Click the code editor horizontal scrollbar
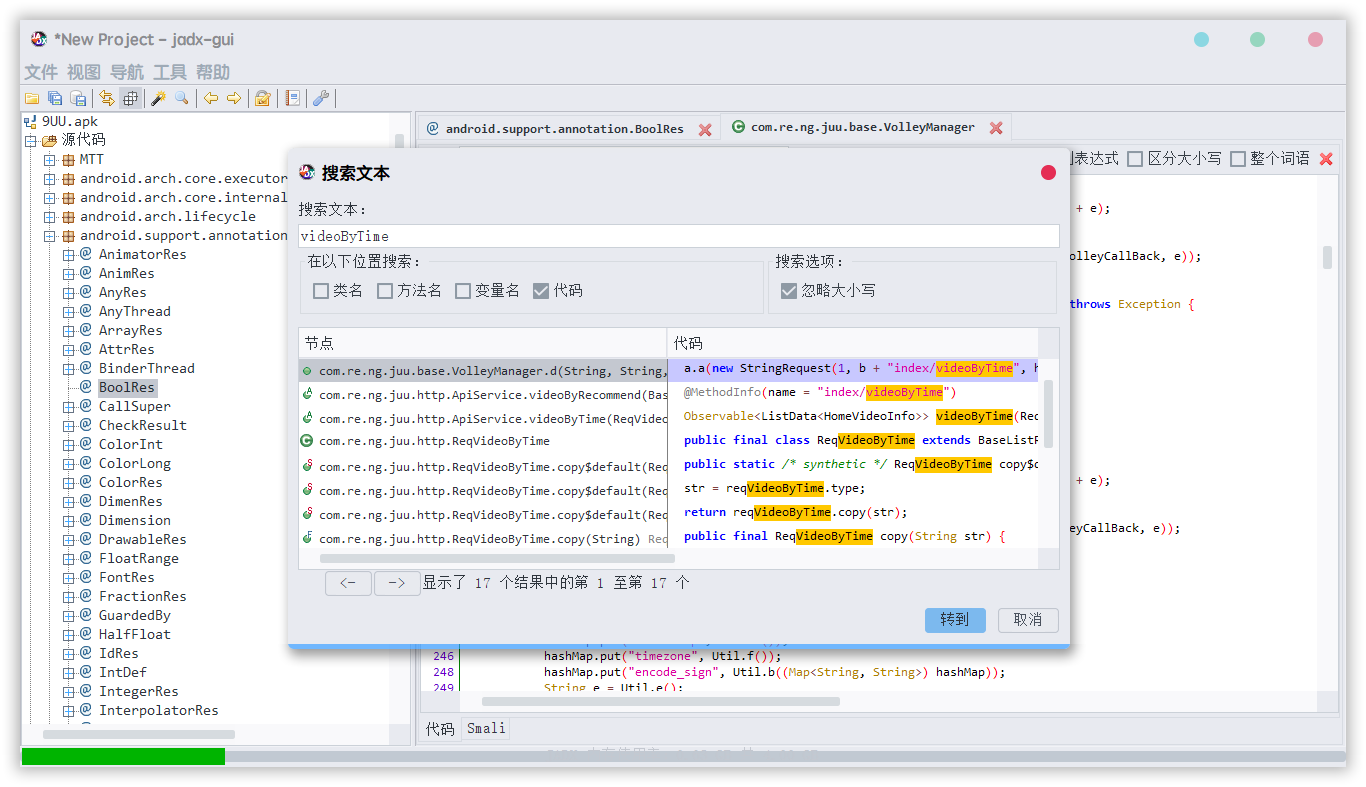 click(x=661, y=701)
